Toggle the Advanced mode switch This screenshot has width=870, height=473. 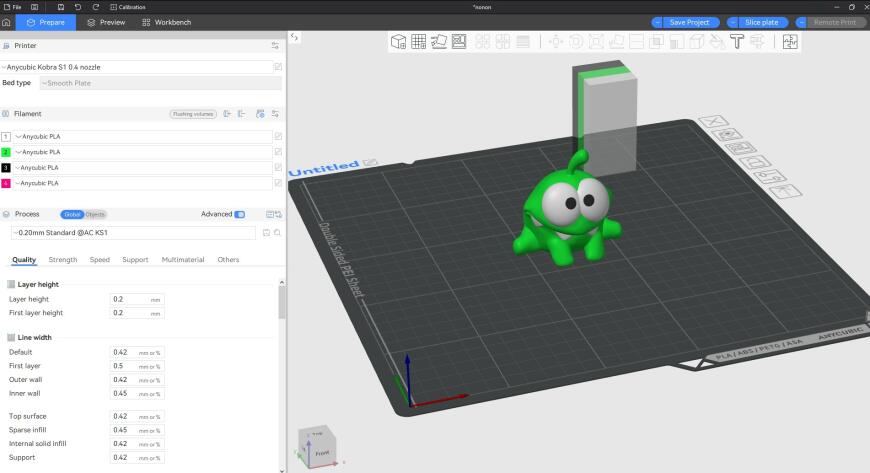pos(240,214)
